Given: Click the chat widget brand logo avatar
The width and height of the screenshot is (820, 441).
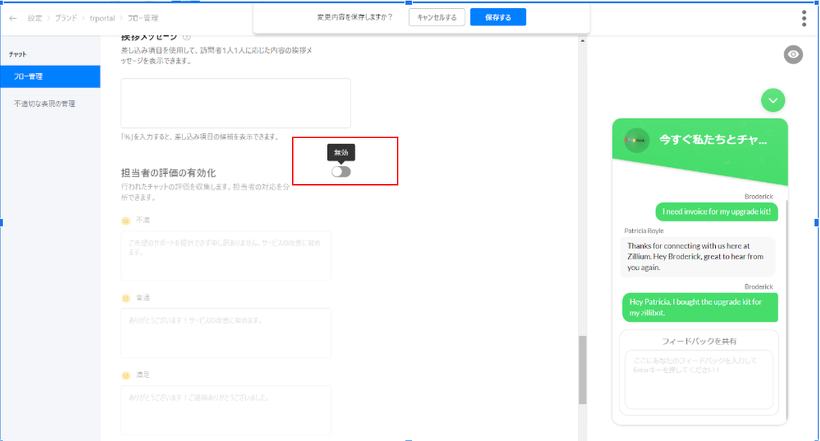Looking at the screenshot, I should point(637,140).
